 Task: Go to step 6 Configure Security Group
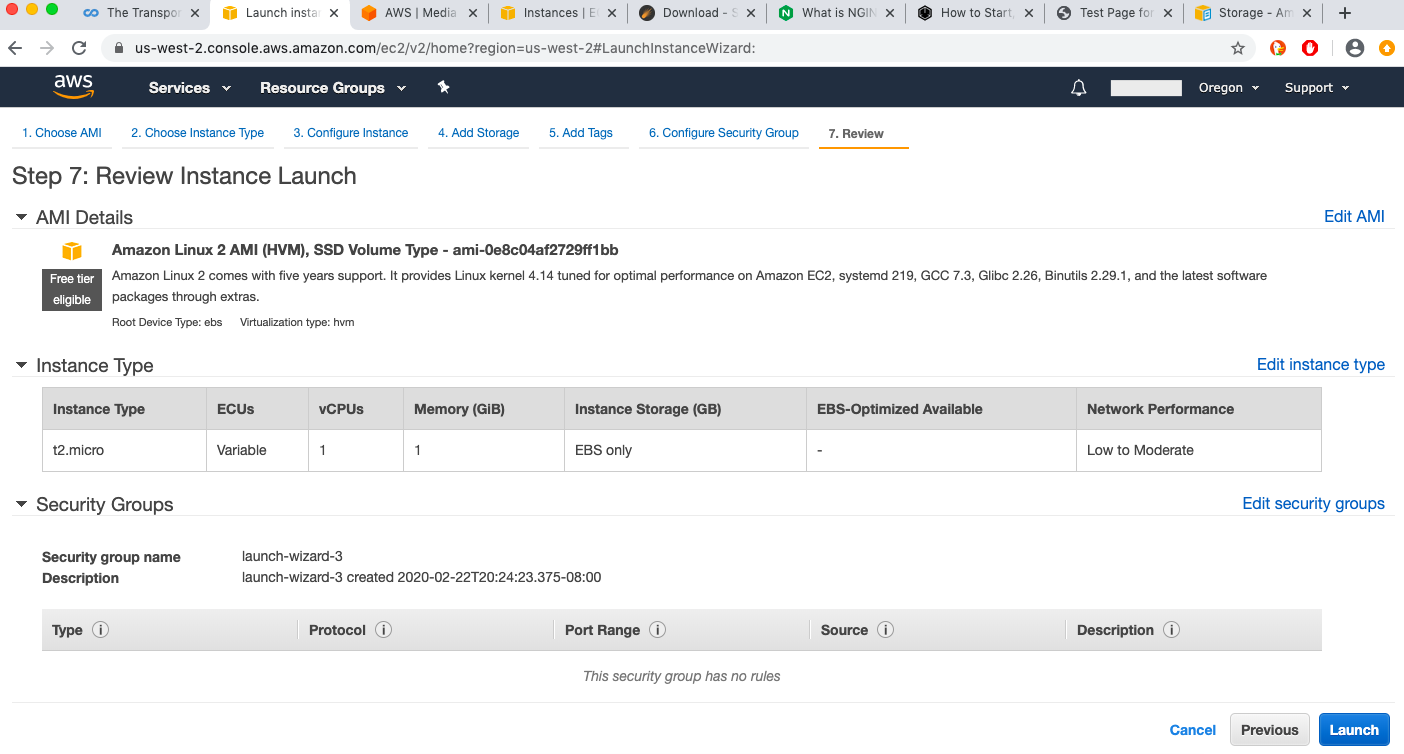(x=723, y=133)
